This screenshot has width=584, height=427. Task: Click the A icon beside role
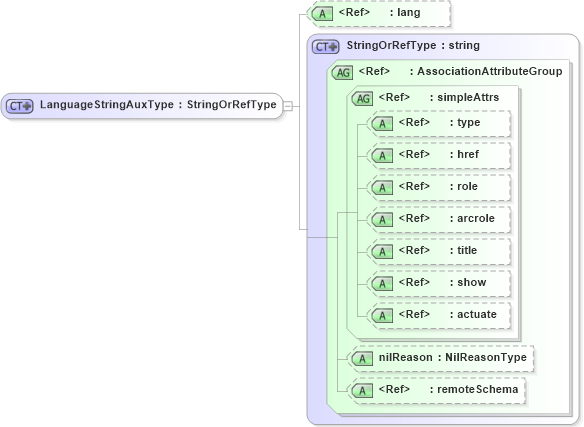[x=382, y=188]
